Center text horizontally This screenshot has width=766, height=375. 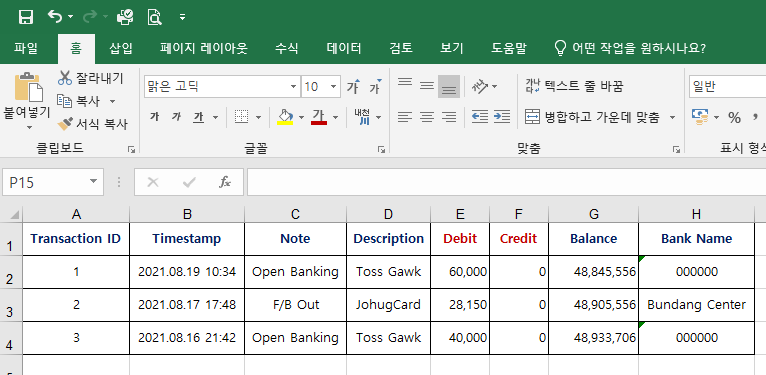click(x=427, y=117)
